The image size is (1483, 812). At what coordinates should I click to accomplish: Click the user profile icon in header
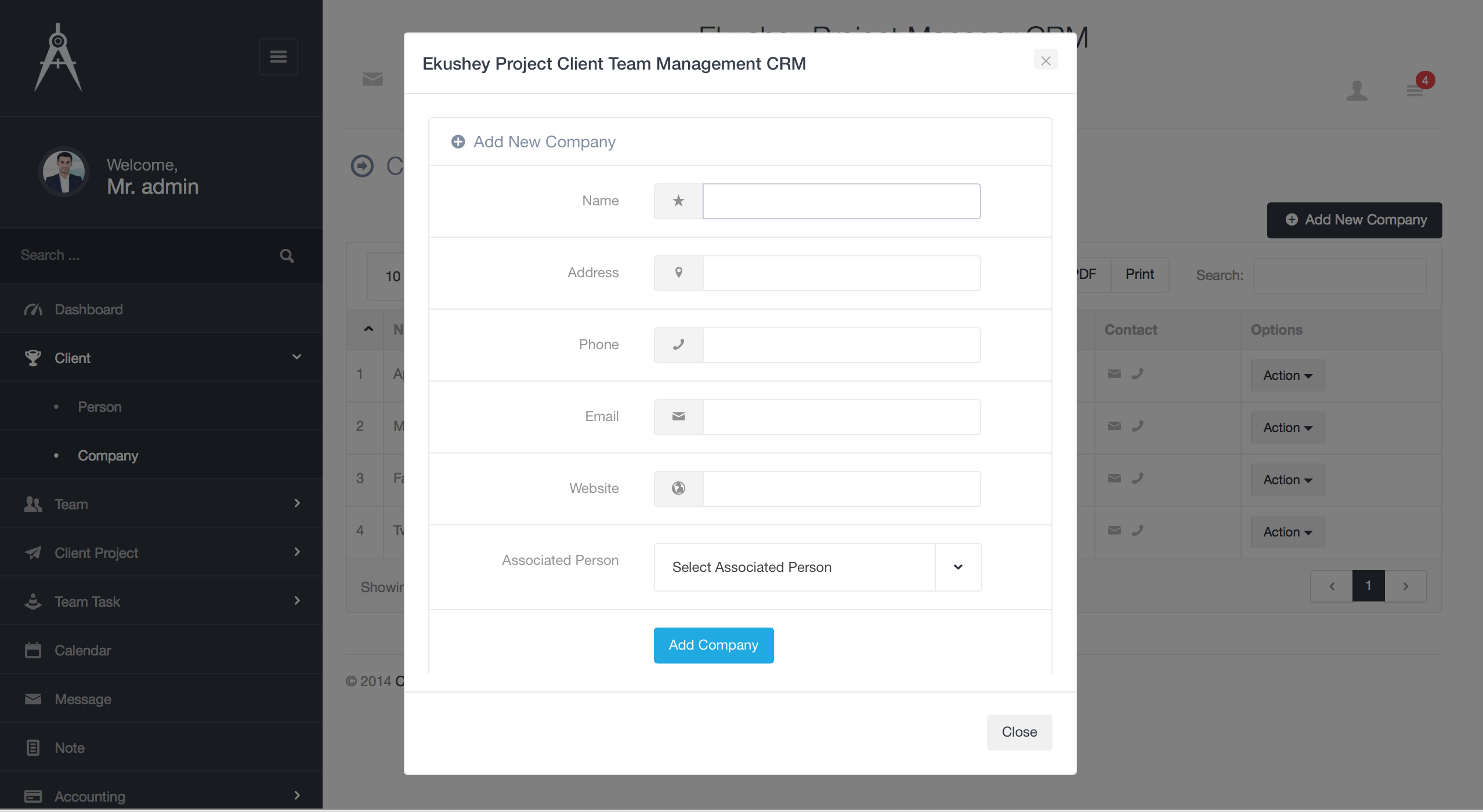(x=1357, y=90)
